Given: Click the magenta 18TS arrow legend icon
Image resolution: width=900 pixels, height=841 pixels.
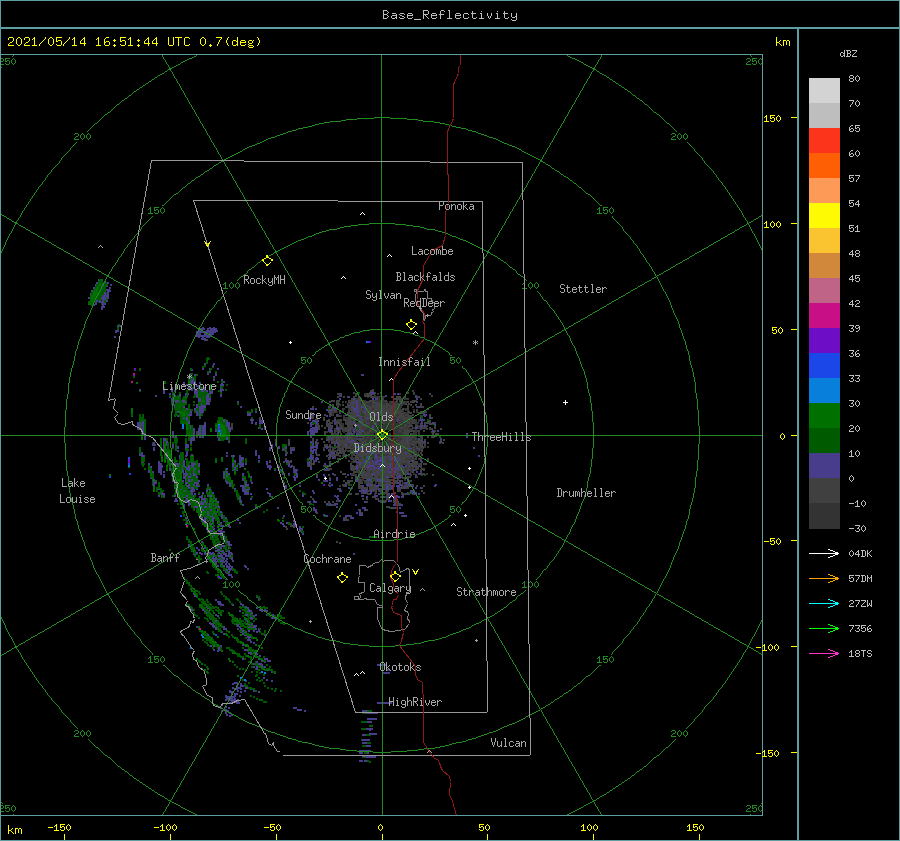Looking at the screenshot, I should [x=824, y=653].
